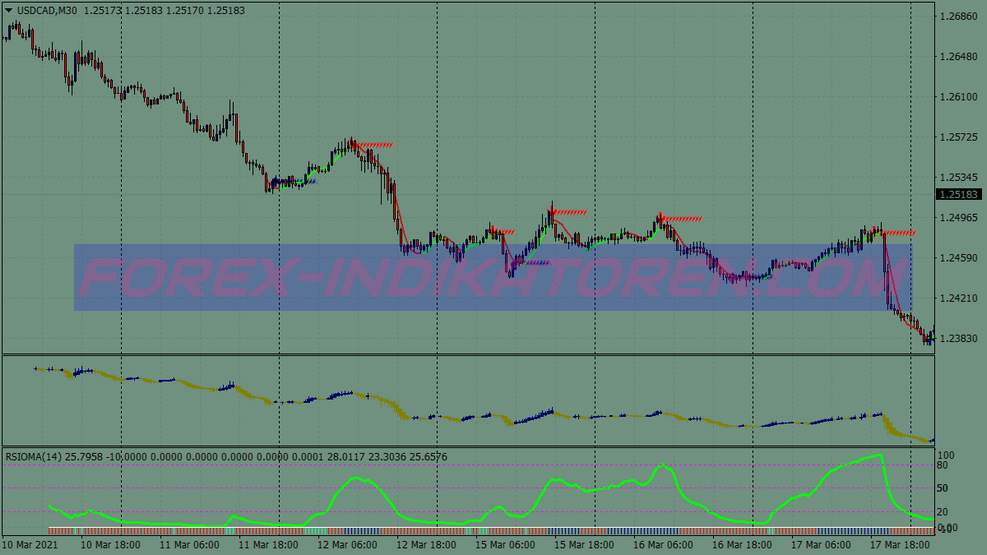
Task: Click the 50 level on RSIOMA scale
Action: click(942, 488)
